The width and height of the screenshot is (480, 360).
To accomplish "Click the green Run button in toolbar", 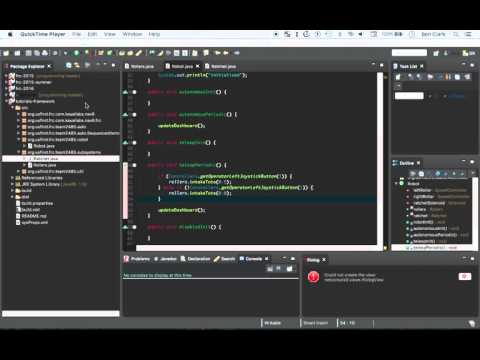I will pos(76,53).
